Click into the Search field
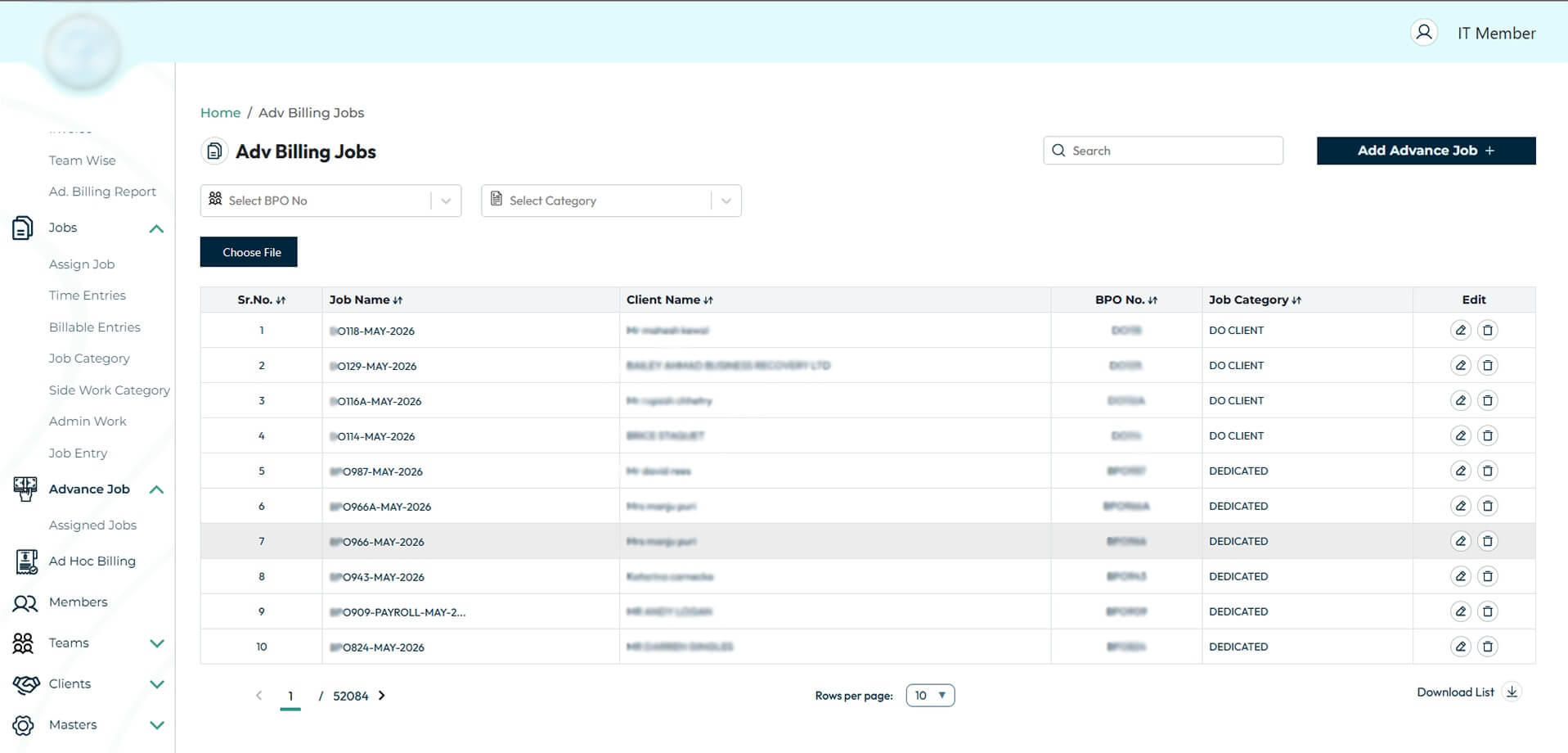Viewport: 1568px width, 753px height. tap(1163, 151)
